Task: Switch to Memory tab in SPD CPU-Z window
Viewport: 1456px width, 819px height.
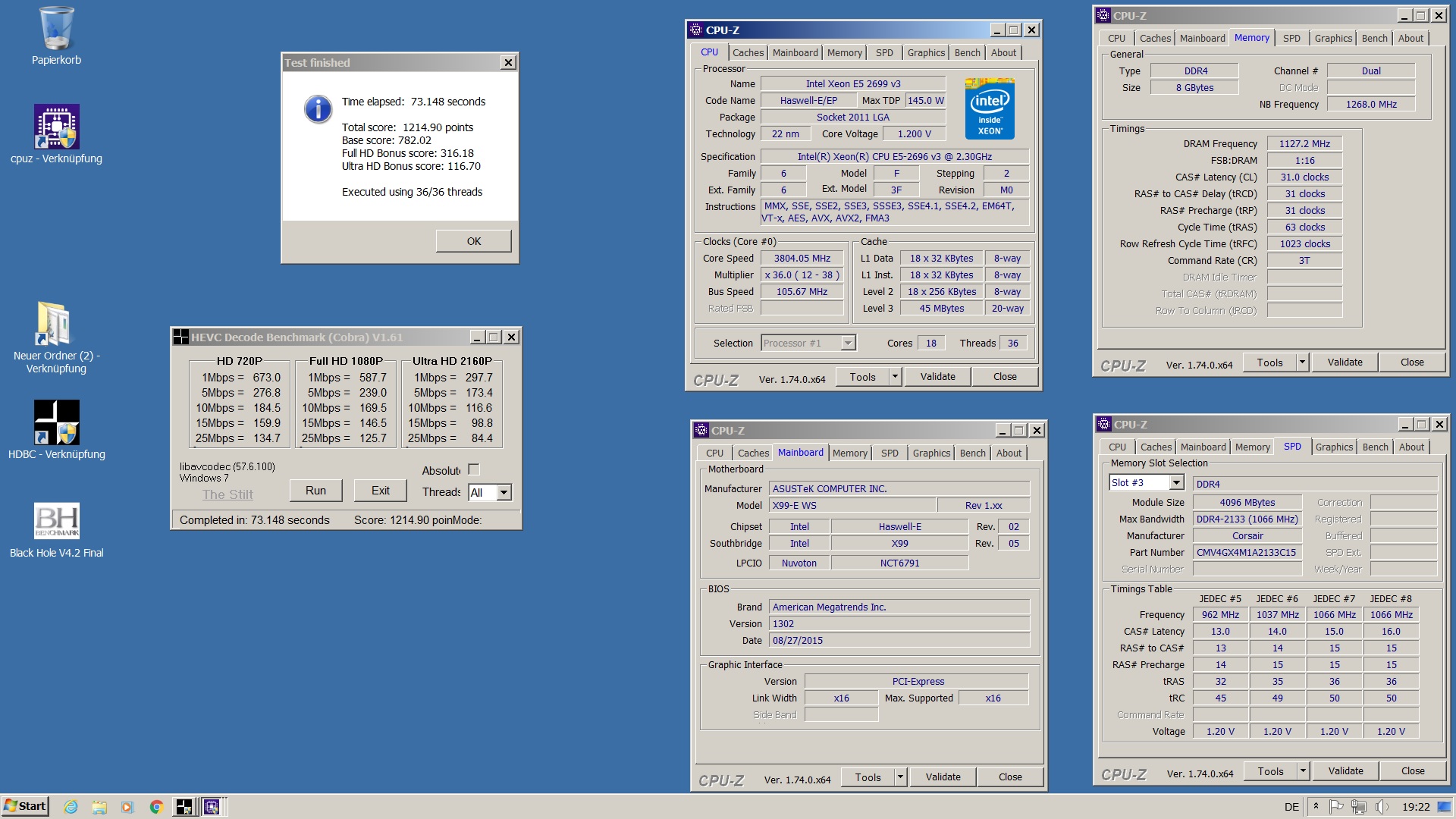Action: 1252,447
